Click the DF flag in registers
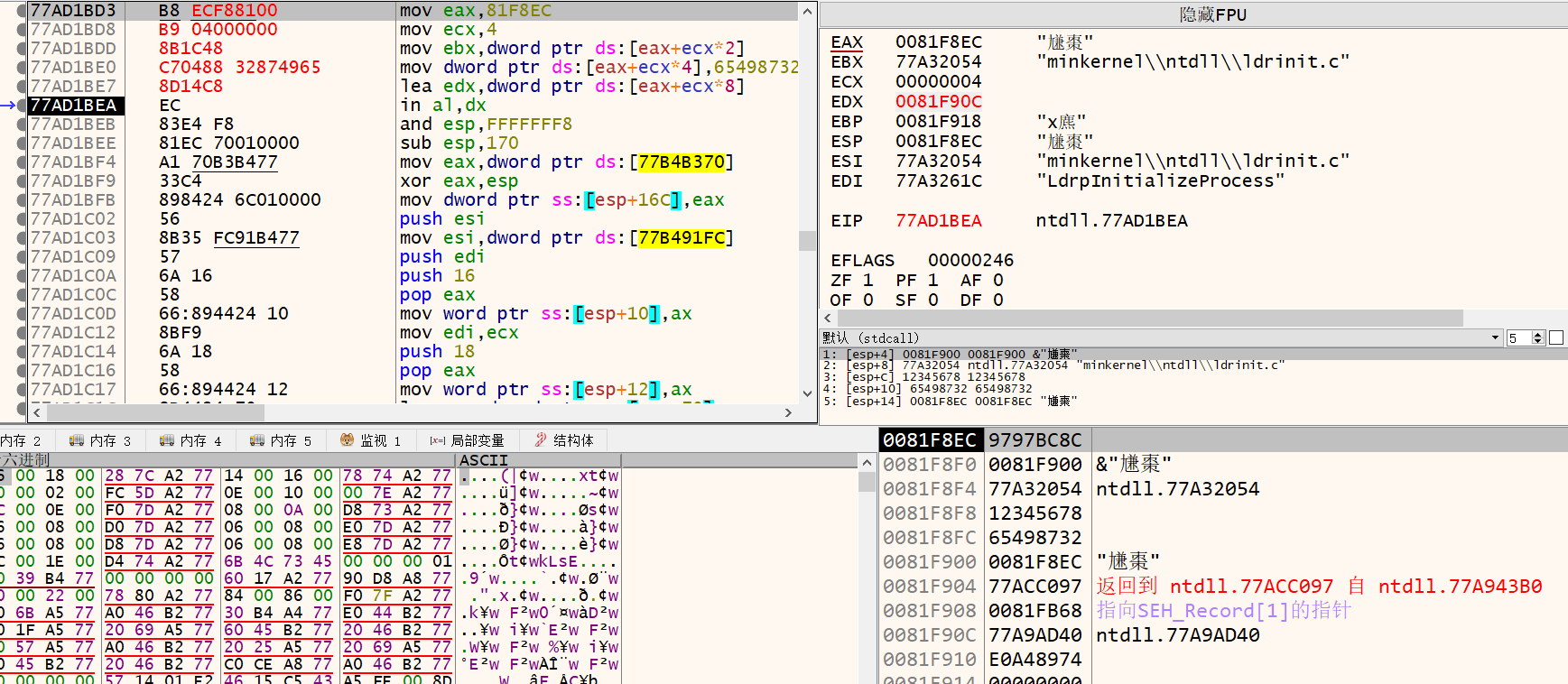The image size is (1568, 684). click(x=982, y=300)
